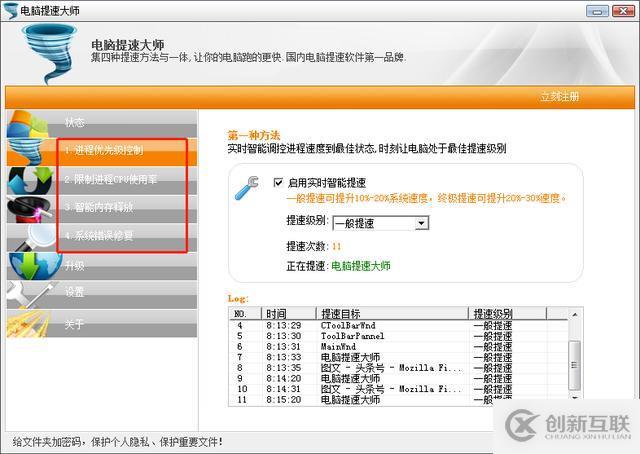Select 4. 系统错误修复 menu item
Screen dimensions: 640x454
102,236
